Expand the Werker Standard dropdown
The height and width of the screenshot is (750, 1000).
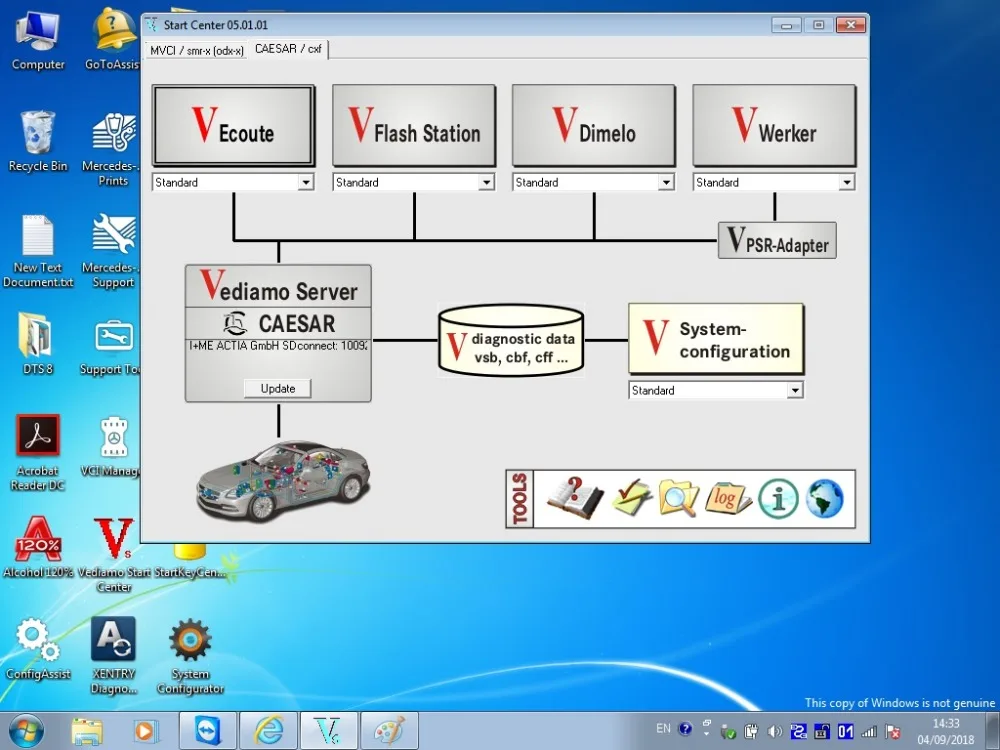[x=846, y=182]
